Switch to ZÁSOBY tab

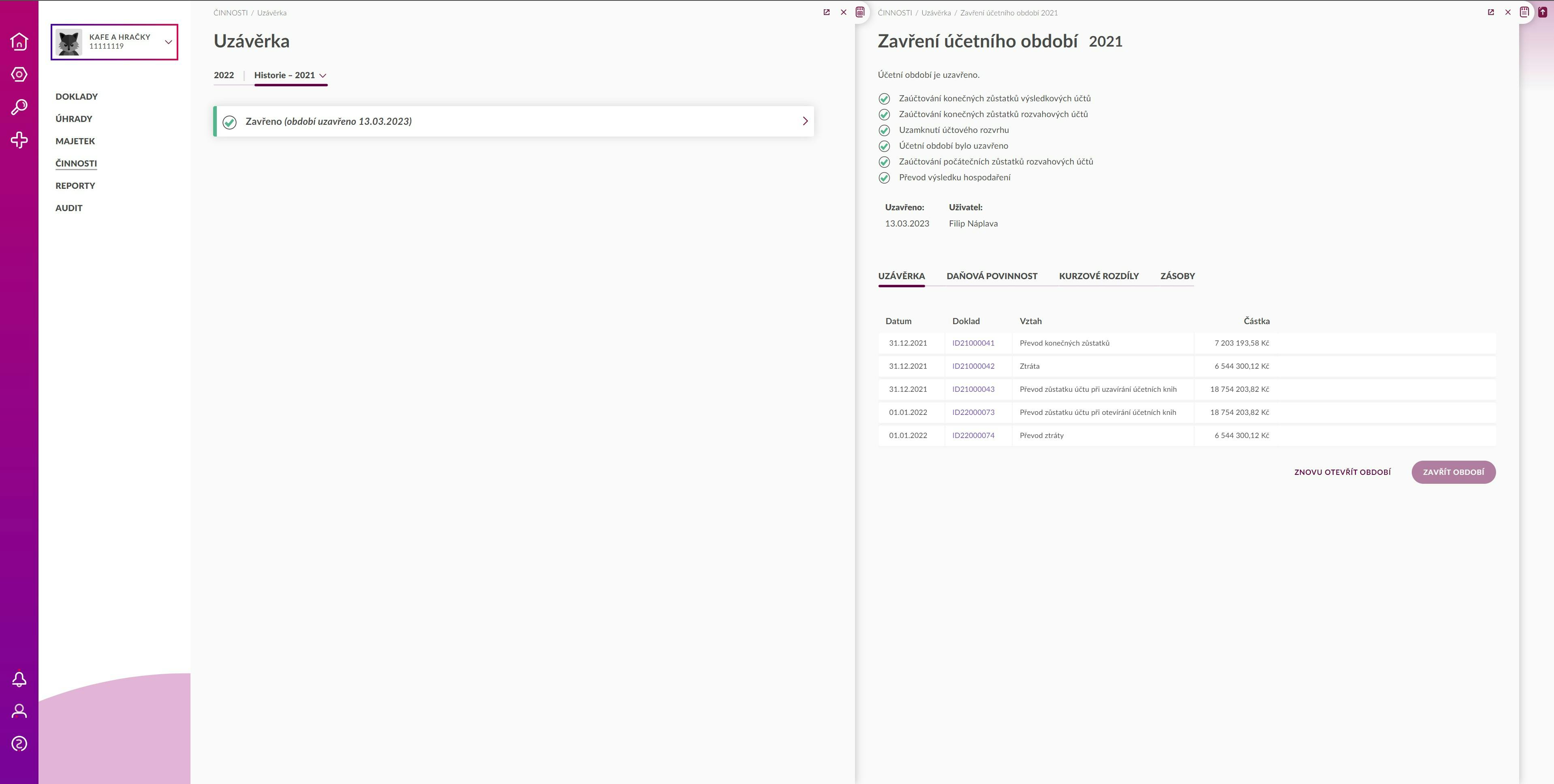pyautogui.click(x=1178, y=276)
